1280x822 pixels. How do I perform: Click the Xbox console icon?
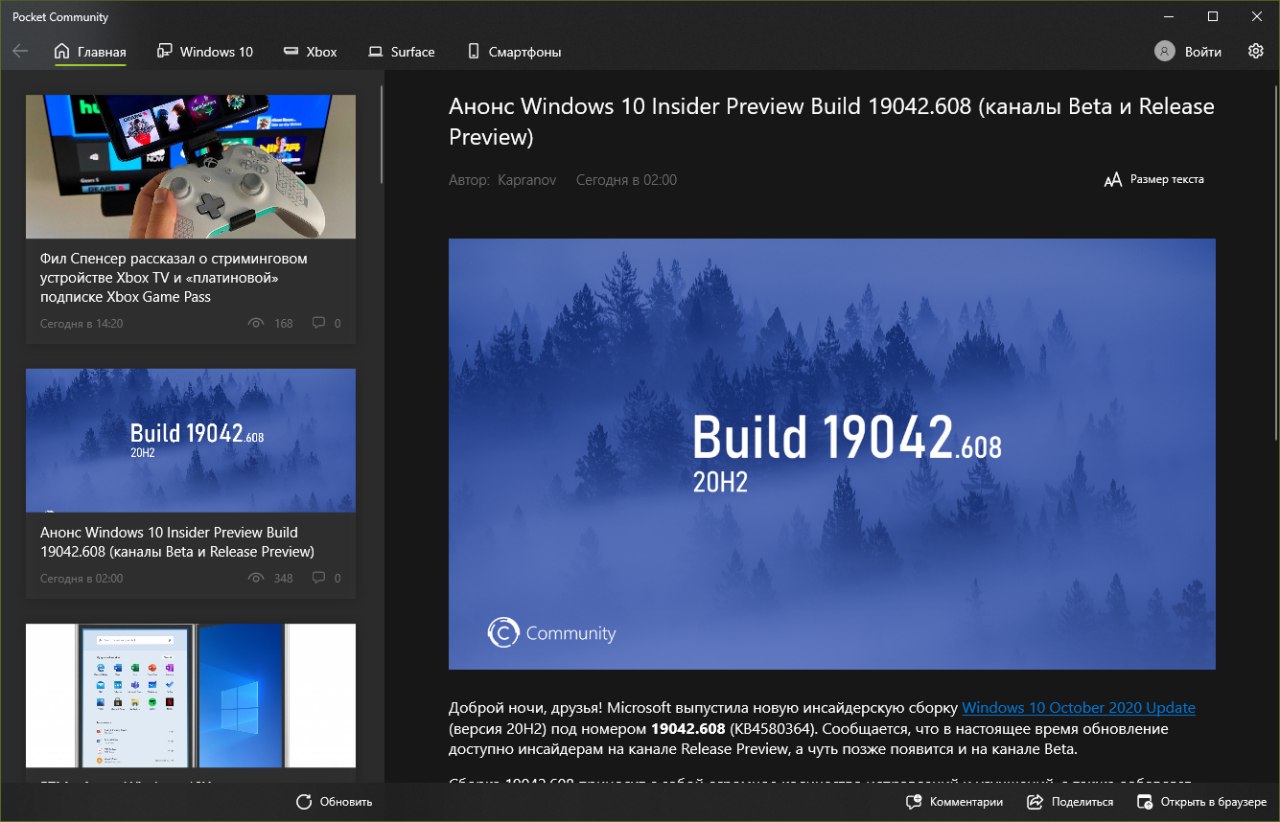[291, 51]
